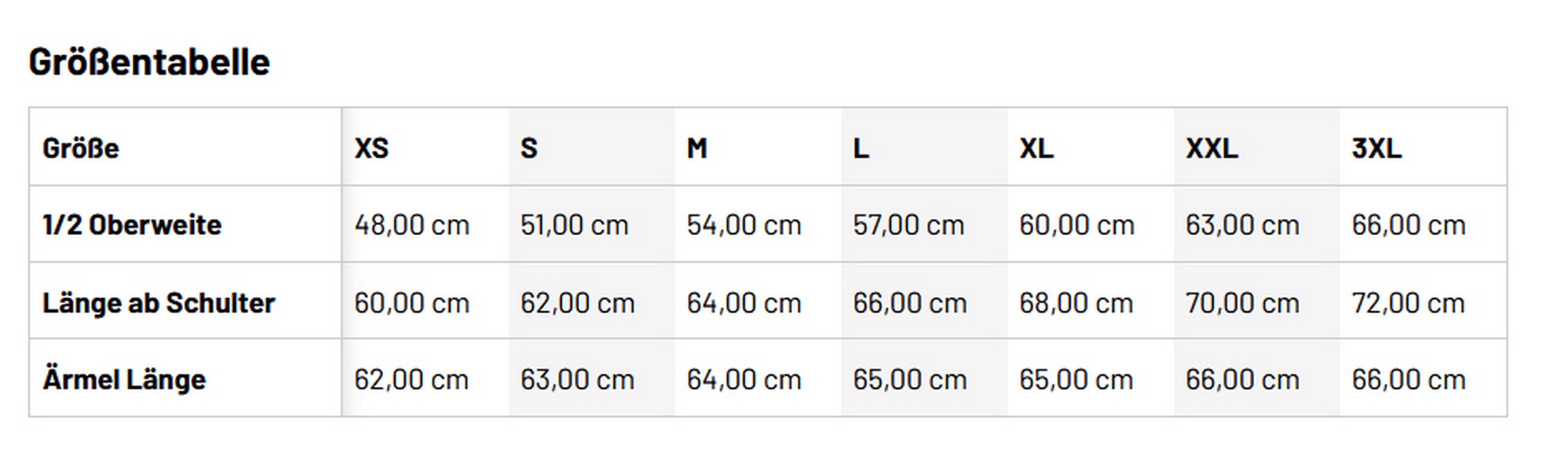Click the Größe row header cell
1568x469 pixels.
point(81,148)
